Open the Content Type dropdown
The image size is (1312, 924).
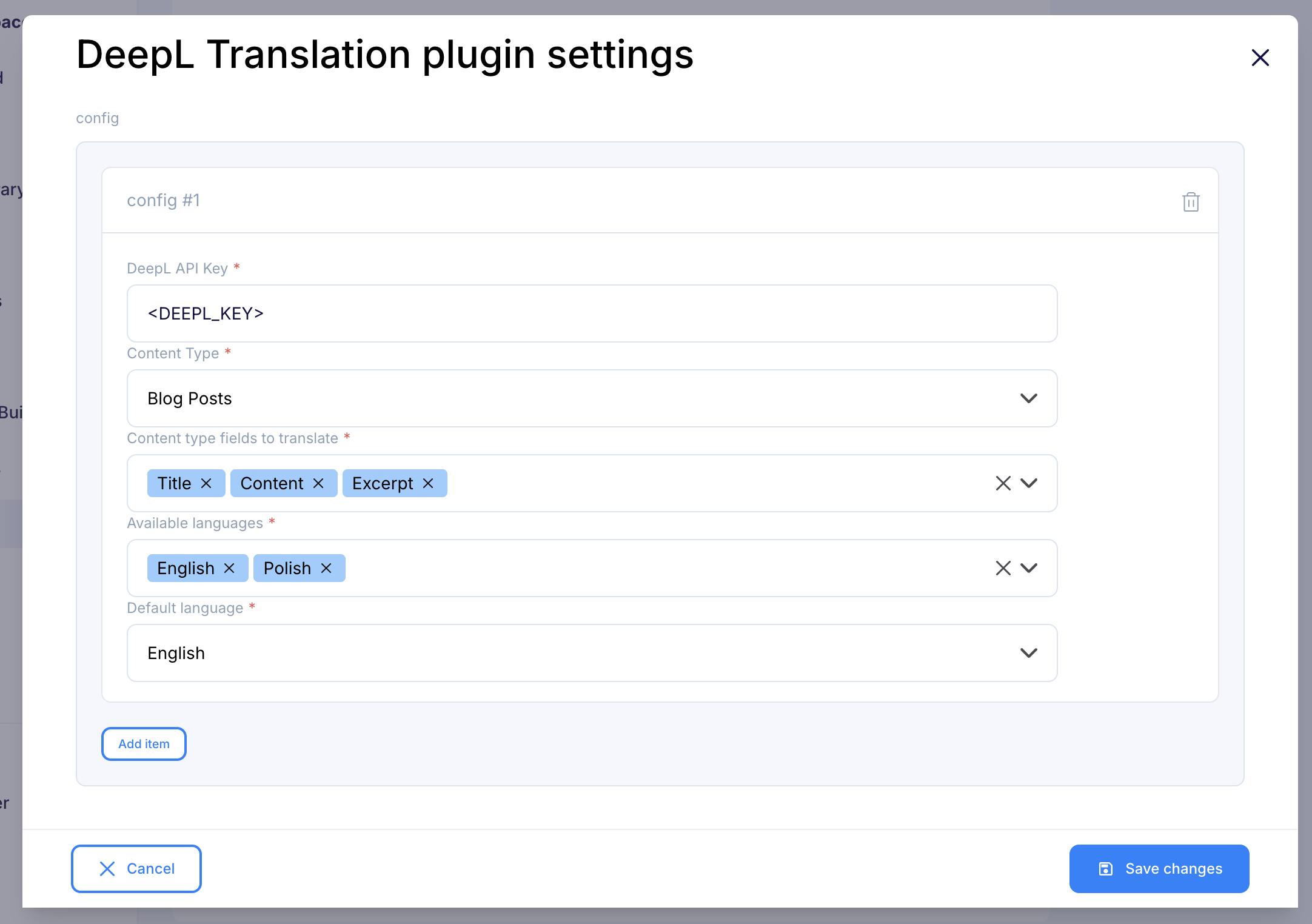592,398
